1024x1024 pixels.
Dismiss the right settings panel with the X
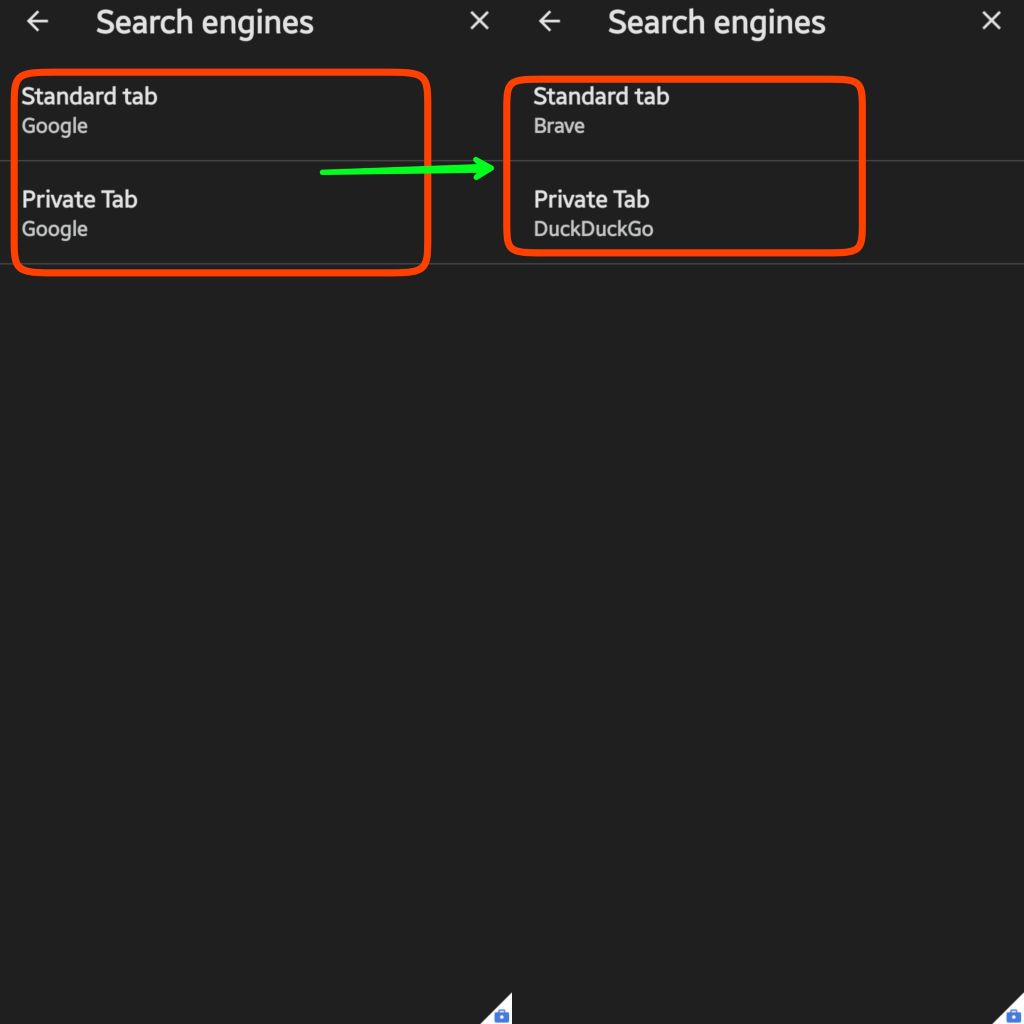click(x=990, y=20)
